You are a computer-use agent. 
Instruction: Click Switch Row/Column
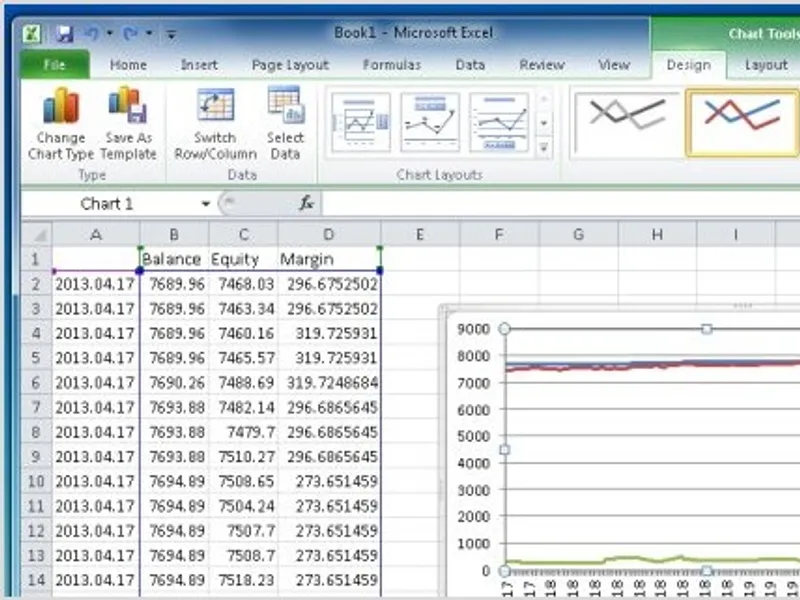tap(215, 123)
